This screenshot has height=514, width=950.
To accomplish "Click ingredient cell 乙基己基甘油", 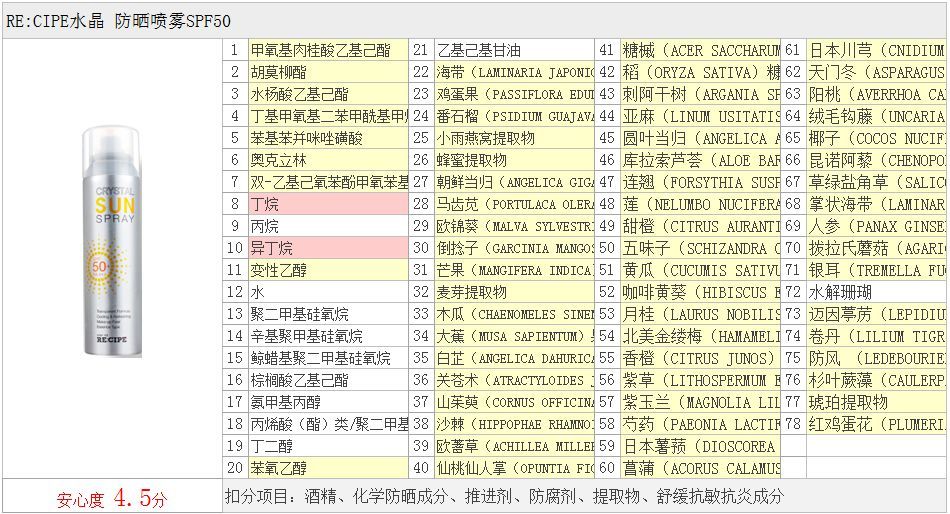I will coord(514,50).
